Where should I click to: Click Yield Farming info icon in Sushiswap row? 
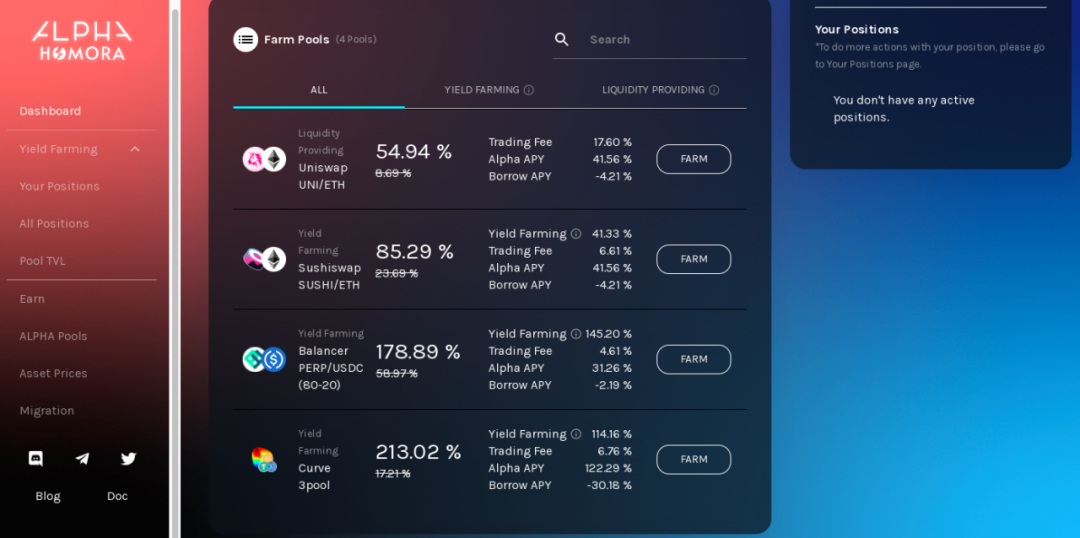click(x=576, y=234)
